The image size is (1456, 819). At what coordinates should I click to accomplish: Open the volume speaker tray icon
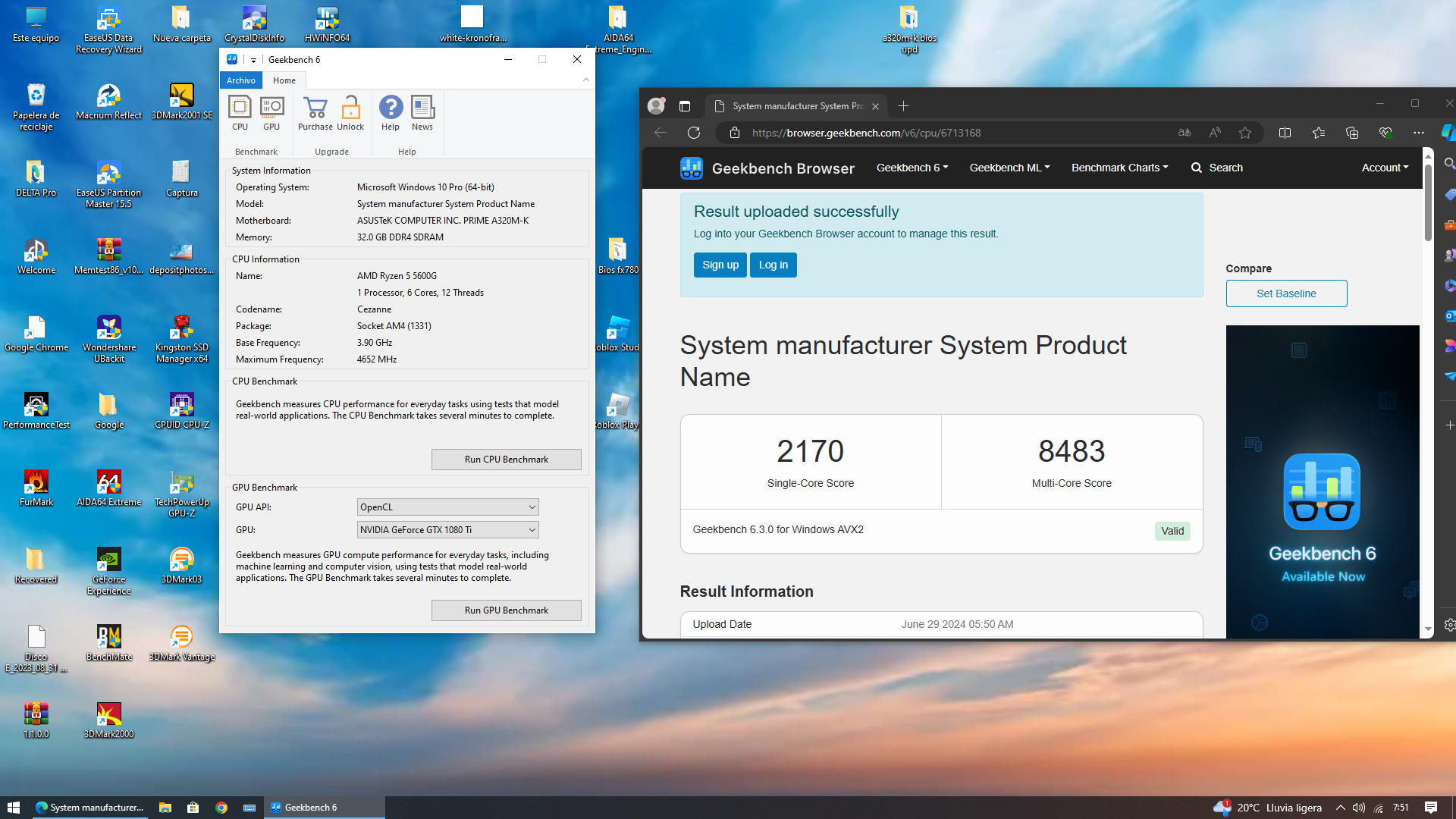pos(1359,808)
